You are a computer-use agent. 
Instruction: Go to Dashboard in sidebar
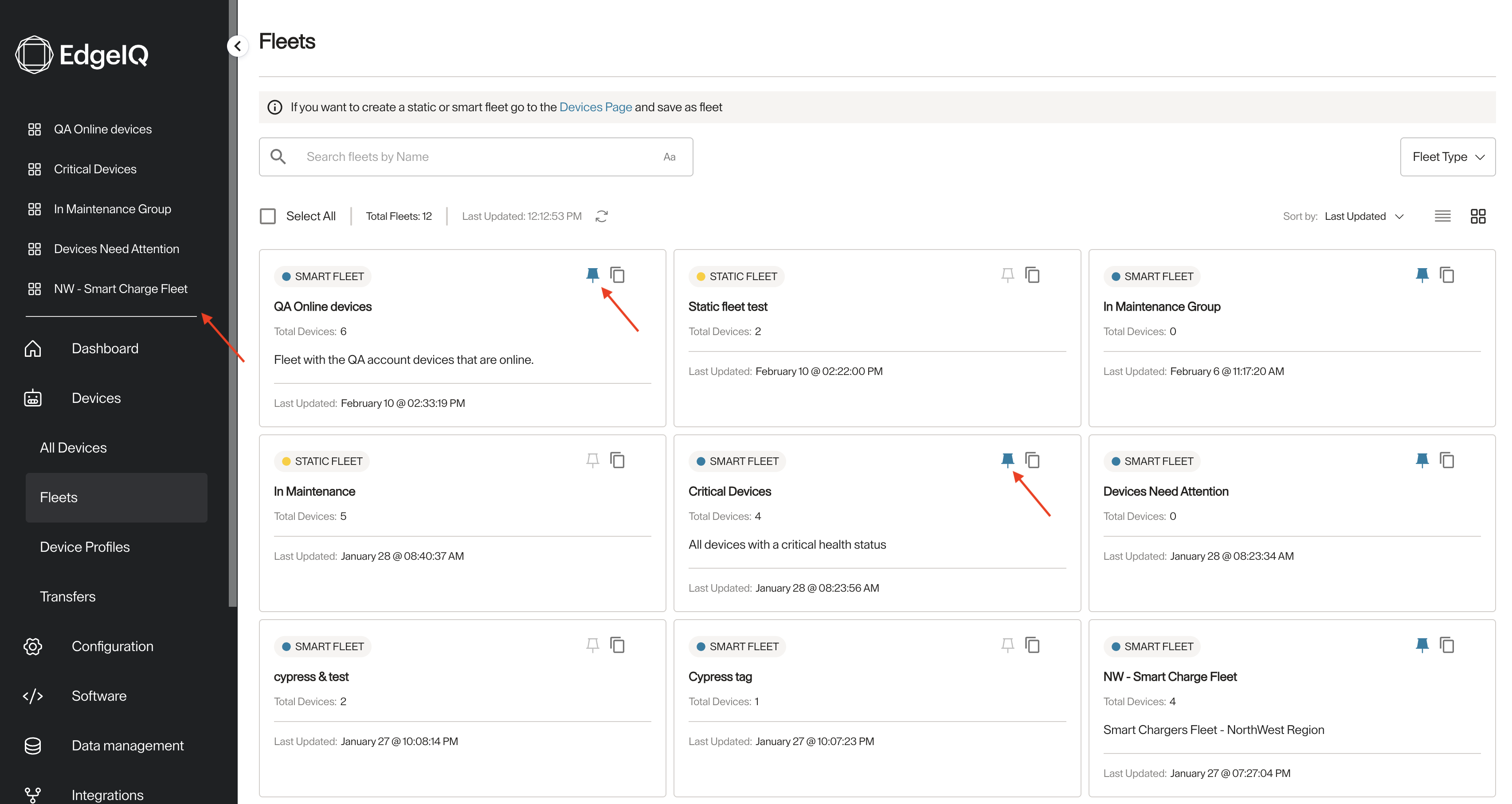(x=105, y=349)
